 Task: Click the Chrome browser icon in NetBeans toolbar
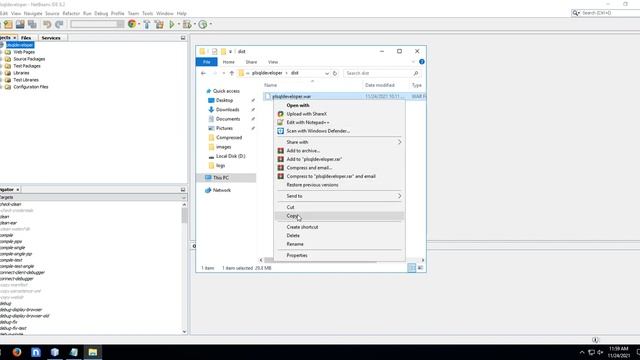132,24
